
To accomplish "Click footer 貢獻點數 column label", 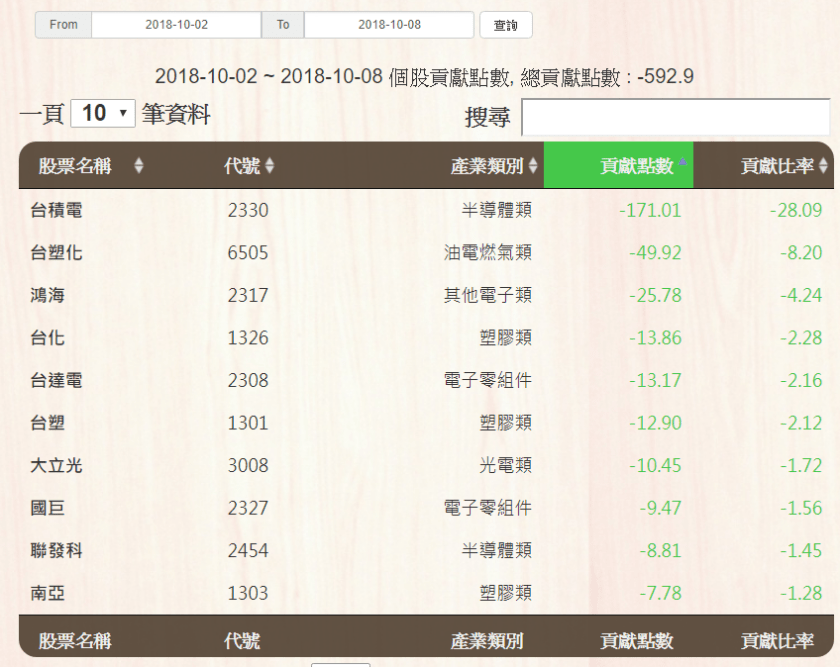I will click(636, 641).
